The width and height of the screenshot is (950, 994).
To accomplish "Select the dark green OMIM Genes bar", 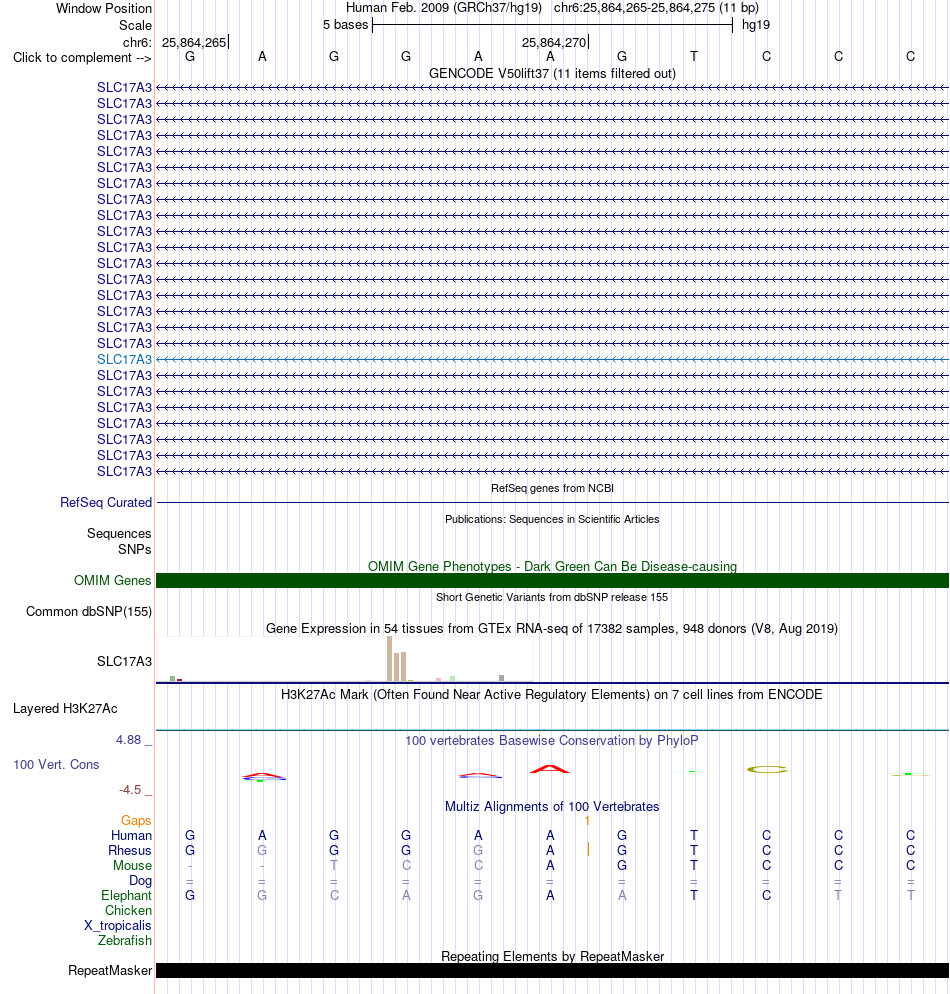I will point(552,581).
